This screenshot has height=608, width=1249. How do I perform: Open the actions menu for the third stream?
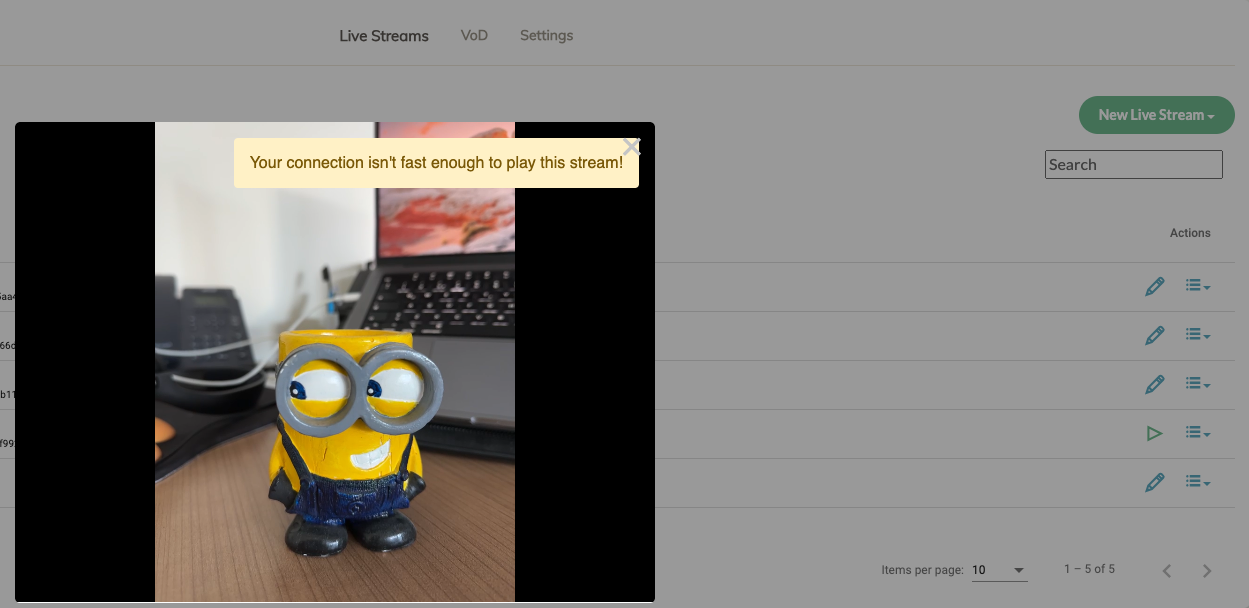pyautogui.click(x=1196, y=384)
